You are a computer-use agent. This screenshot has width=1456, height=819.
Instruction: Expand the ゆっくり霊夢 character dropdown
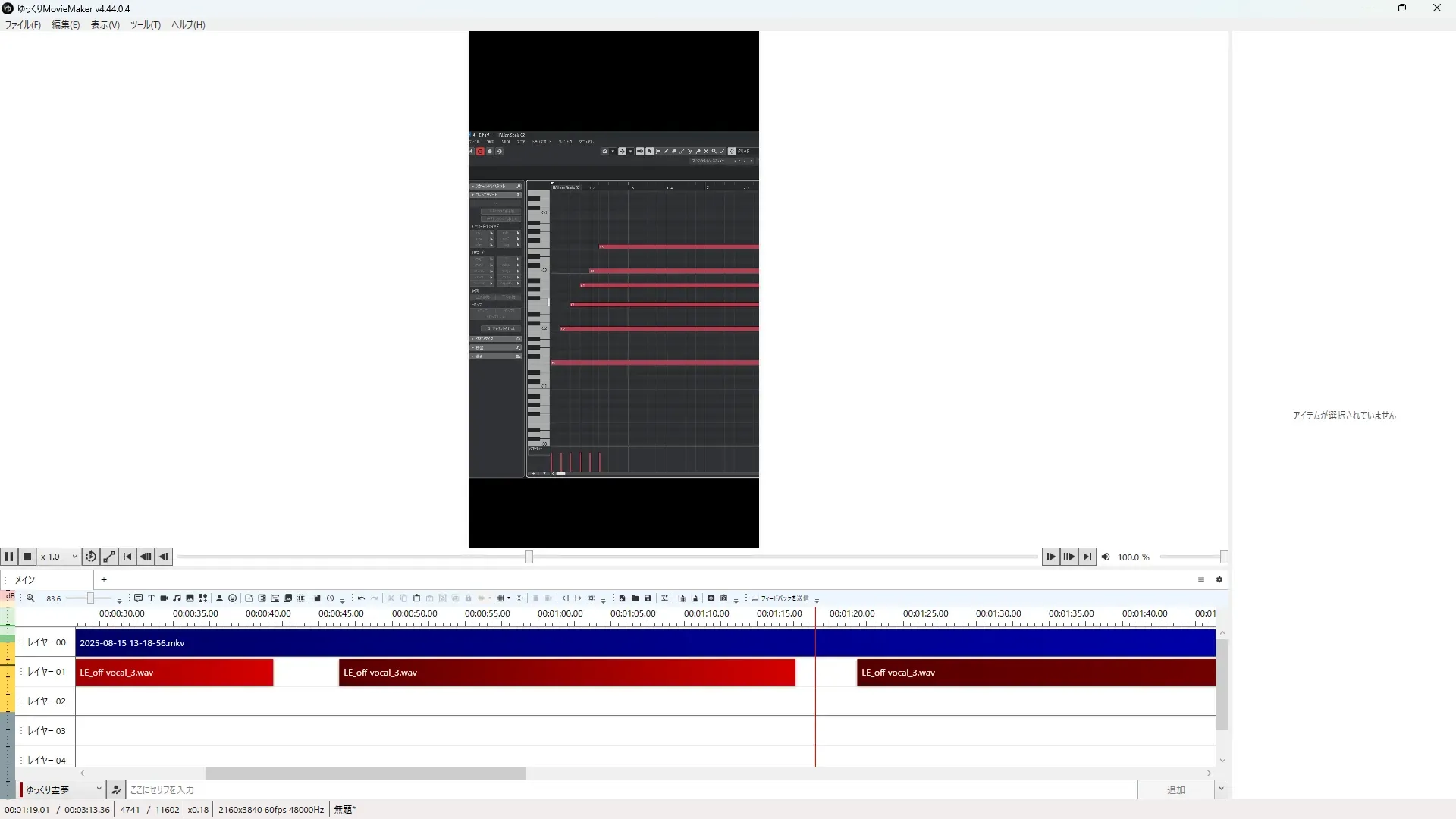pyautogui.click(x=99, y=789)
